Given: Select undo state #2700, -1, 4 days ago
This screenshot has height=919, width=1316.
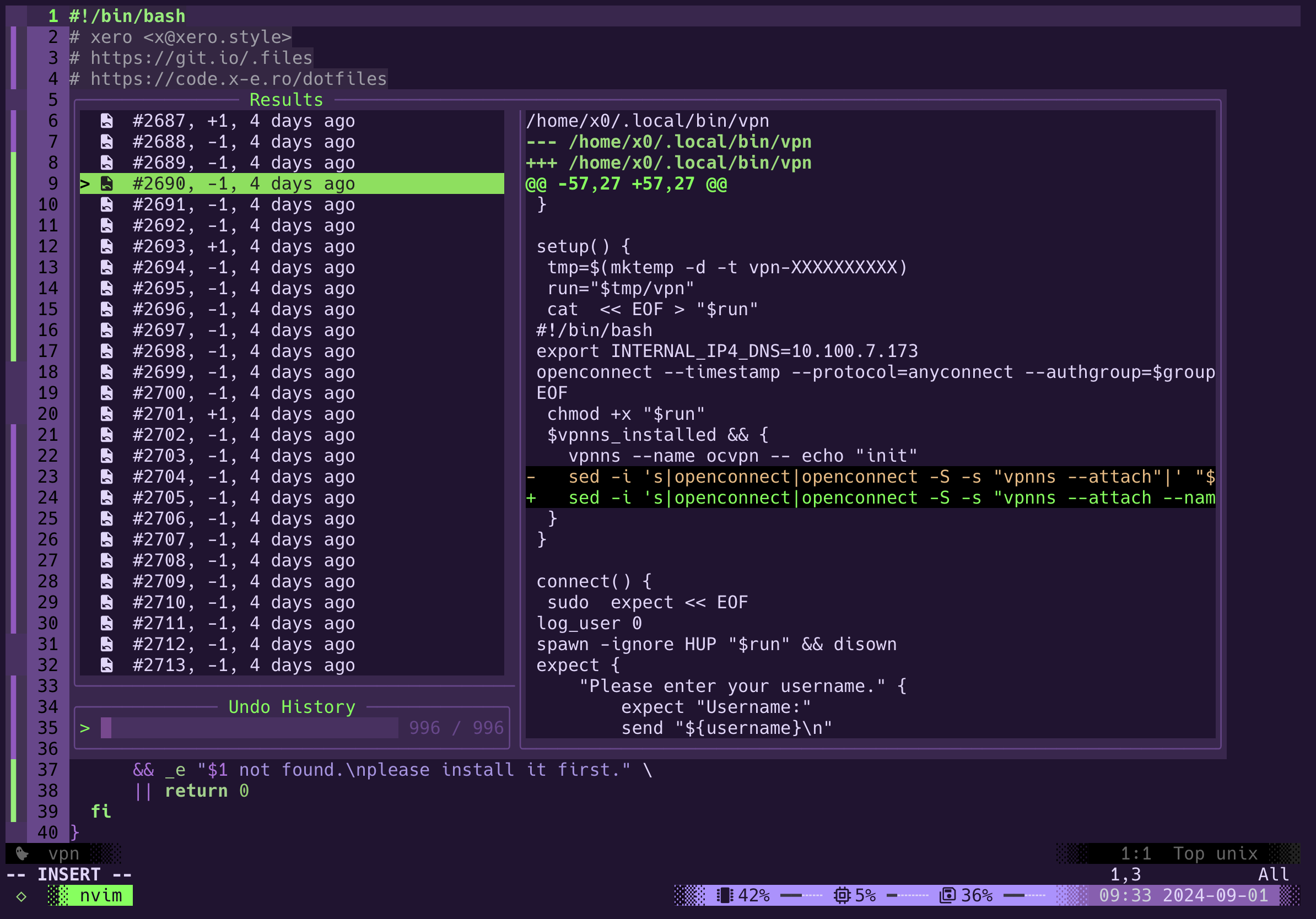Looking at the screenshot, I should click(x=292, y=392).
